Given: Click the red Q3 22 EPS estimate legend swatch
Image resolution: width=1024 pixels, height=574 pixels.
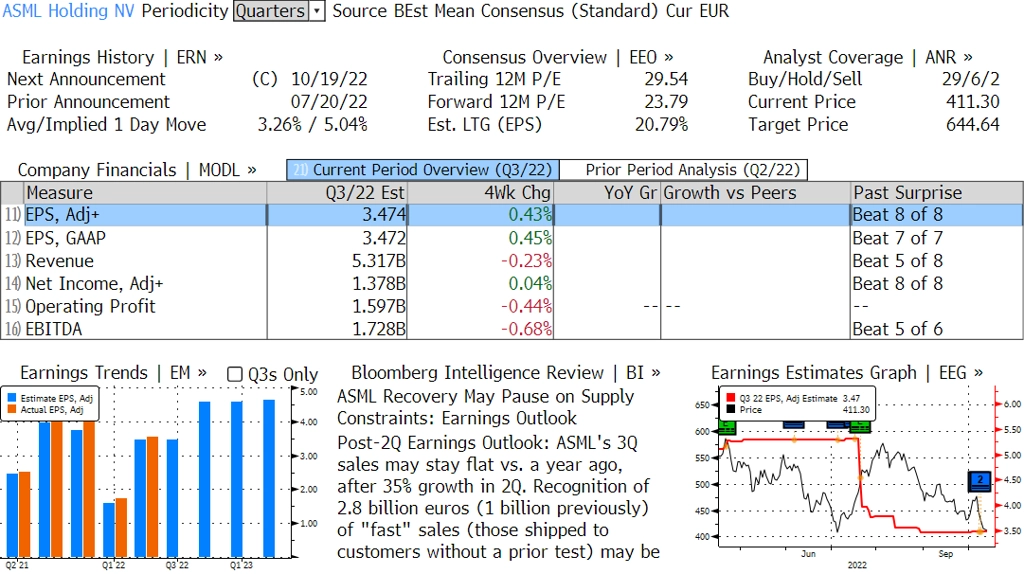Looking at the screenshot, I should (730, 398).
